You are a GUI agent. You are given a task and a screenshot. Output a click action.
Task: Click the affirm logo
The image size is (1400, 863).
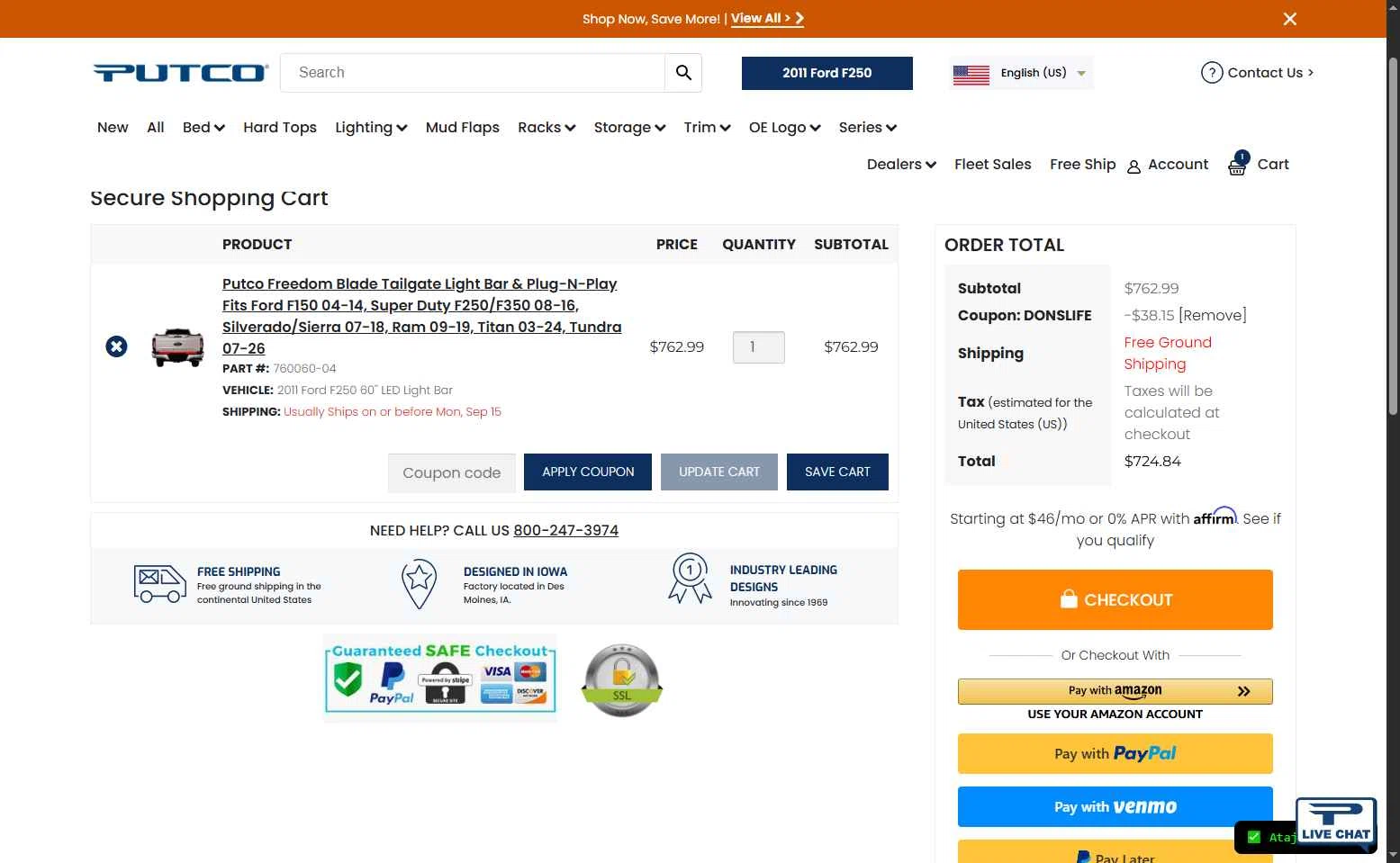1215,517
